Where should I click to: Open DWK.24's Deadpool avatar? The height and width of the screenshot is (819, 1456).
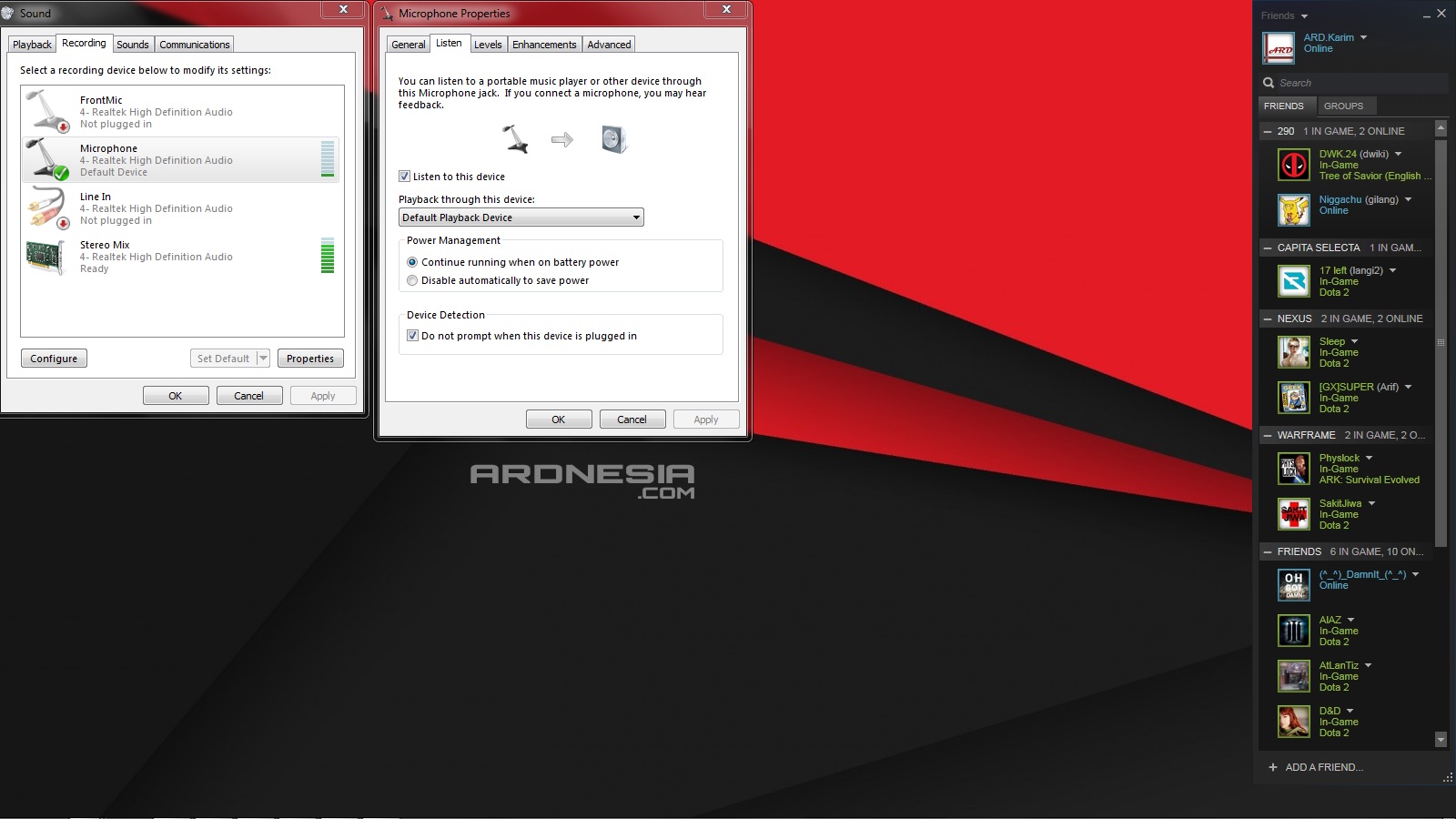1294,165
